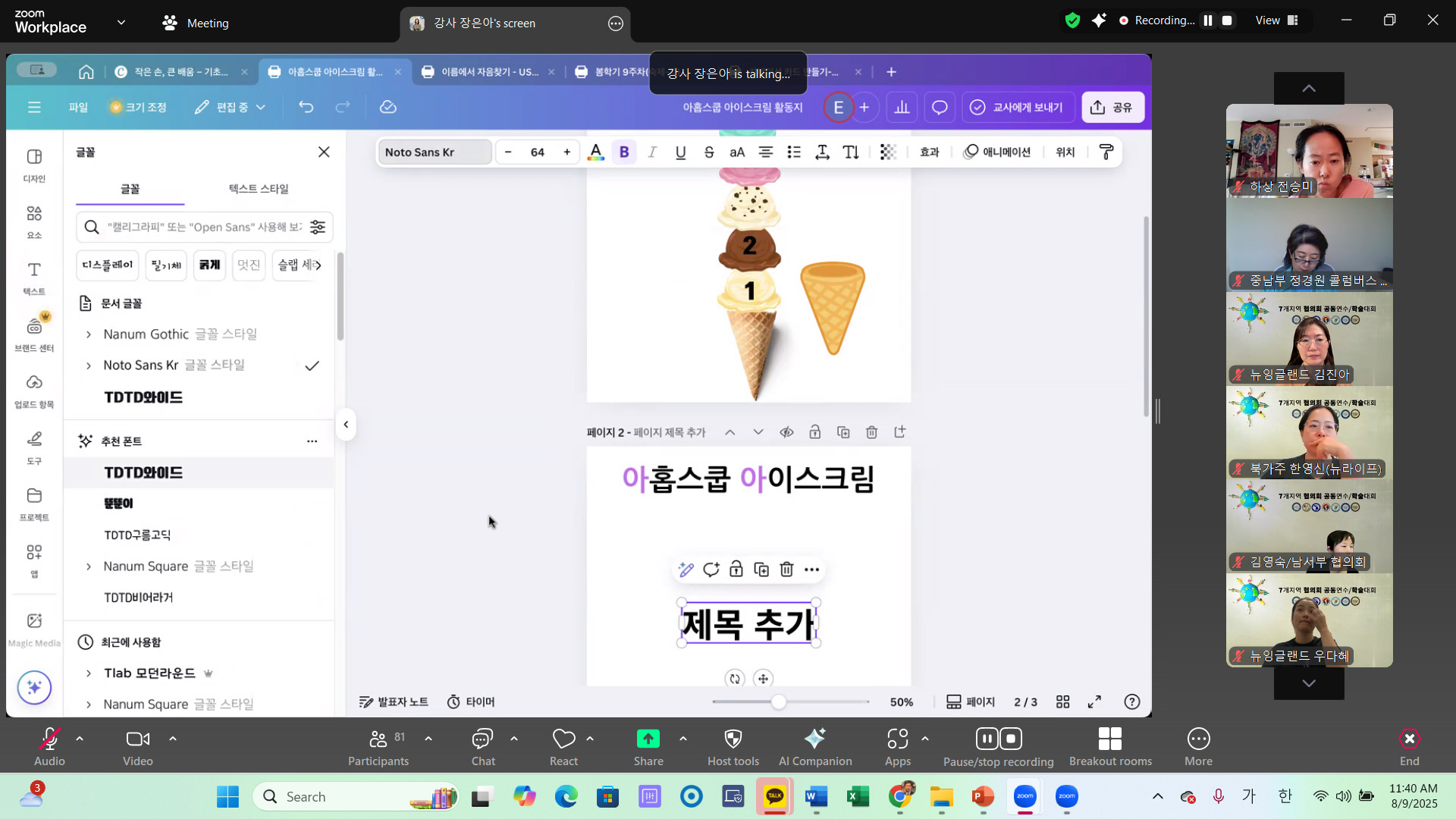Screen dimensions: 1456x819
Task: Open Zoom Participants panel
Action: click(x=378, y=747)
